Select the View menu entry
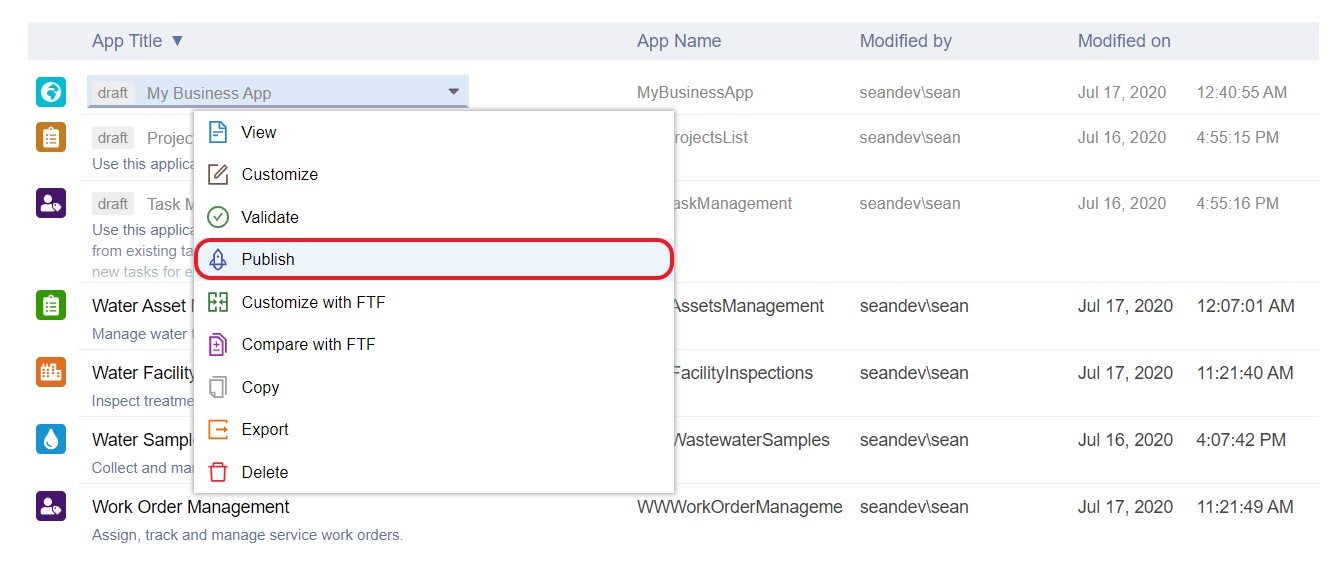This screenshot has height=574, width=1332. (259, 132)
